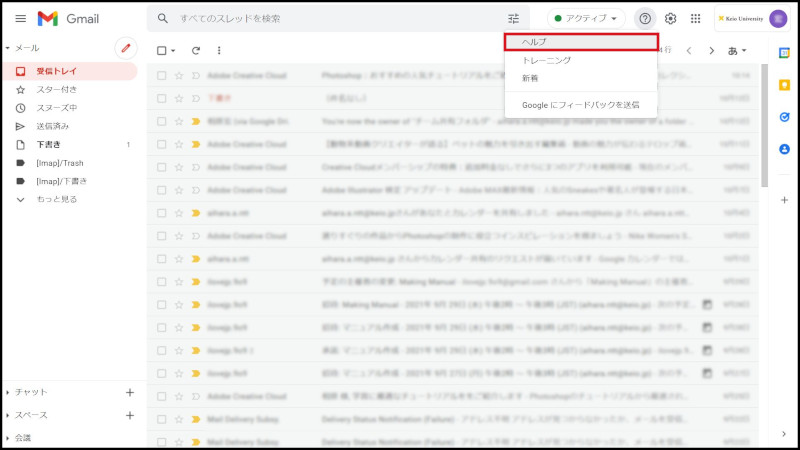
Task: Open the アクティブ status dropdown
Action: 585,18
